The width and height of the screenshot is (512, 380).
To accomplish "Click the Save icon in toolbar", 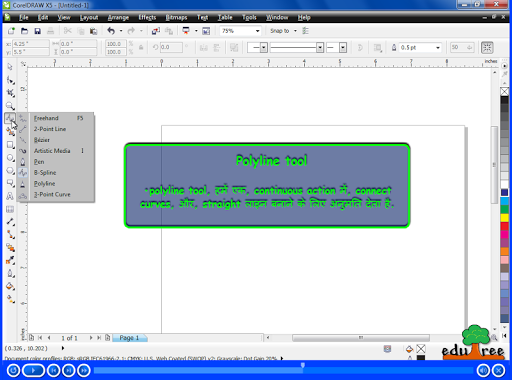I will coord(37,31).
